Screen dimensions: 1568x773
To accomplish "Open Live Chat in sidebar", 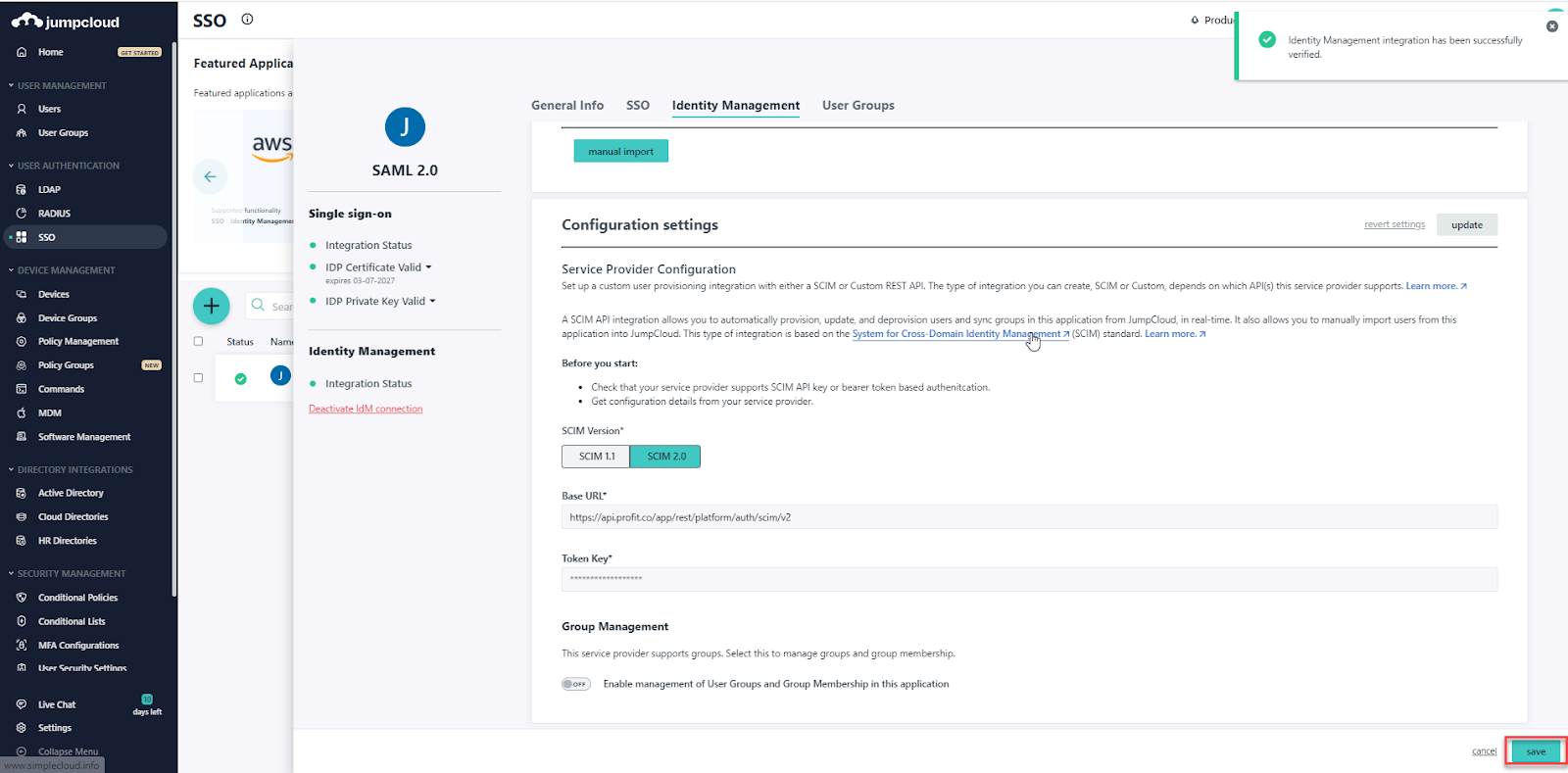I will (57, 704).
